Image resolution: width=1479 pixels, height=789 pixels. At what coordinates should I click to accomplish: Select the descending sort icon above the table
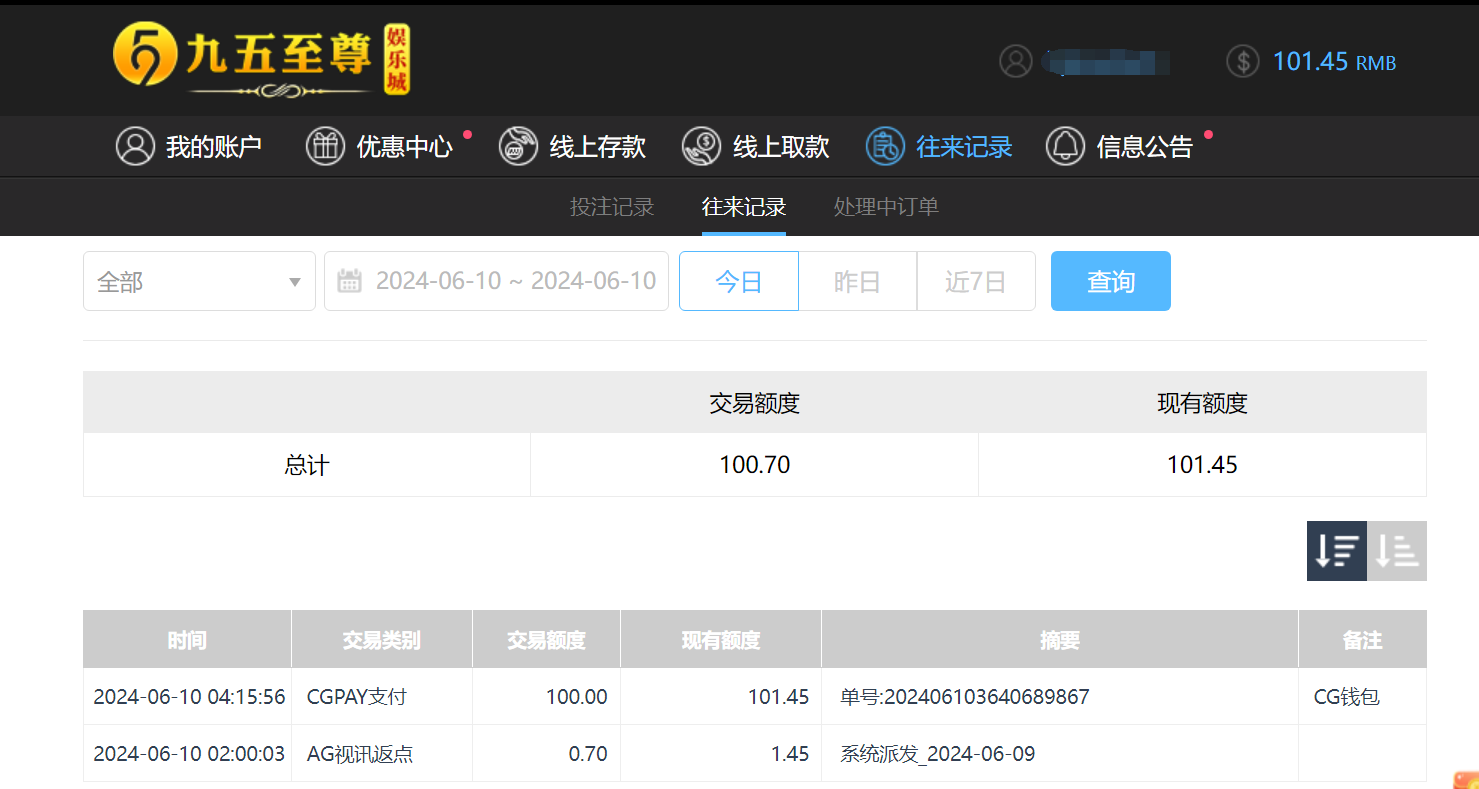[1336, 550]
